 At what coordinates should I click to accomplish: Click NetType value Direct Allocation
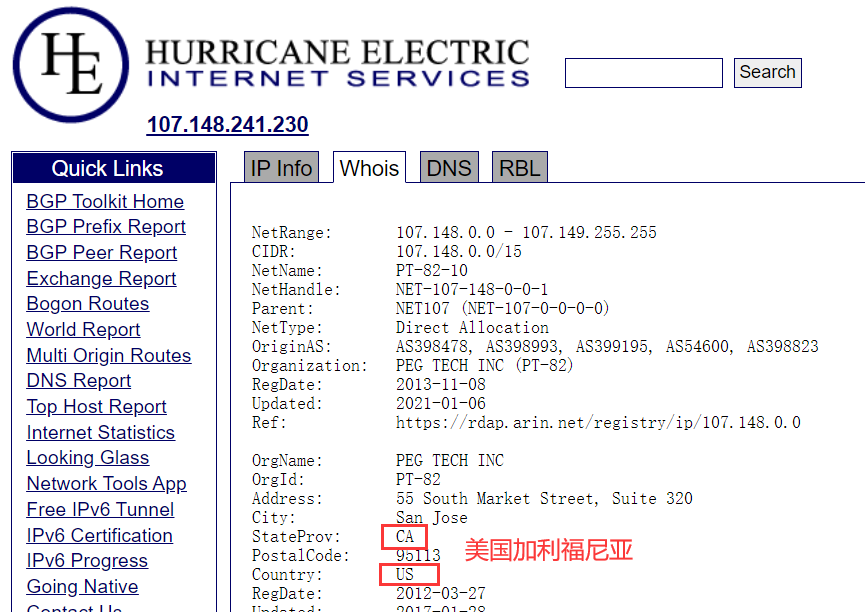[x=472, y=327]
